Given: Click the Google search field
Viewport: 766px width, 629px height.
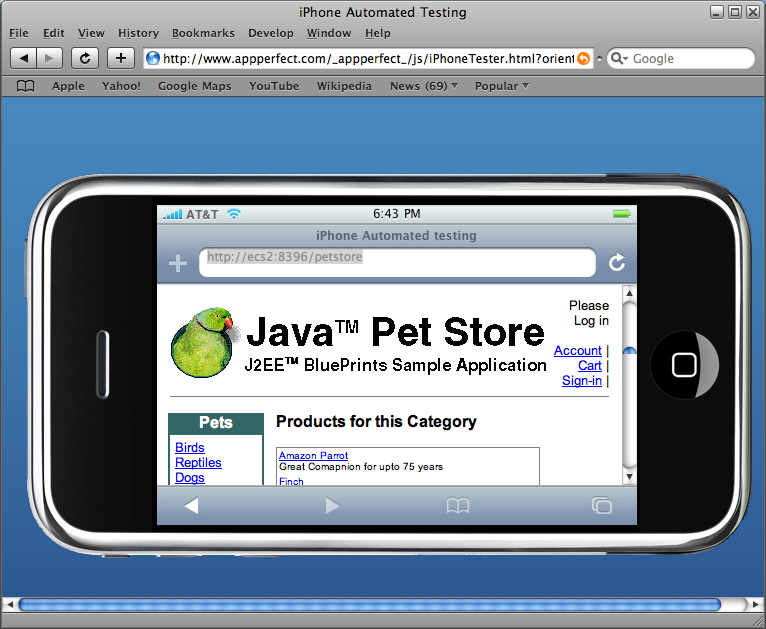Looking at the screenshot, I should [681, 59].
